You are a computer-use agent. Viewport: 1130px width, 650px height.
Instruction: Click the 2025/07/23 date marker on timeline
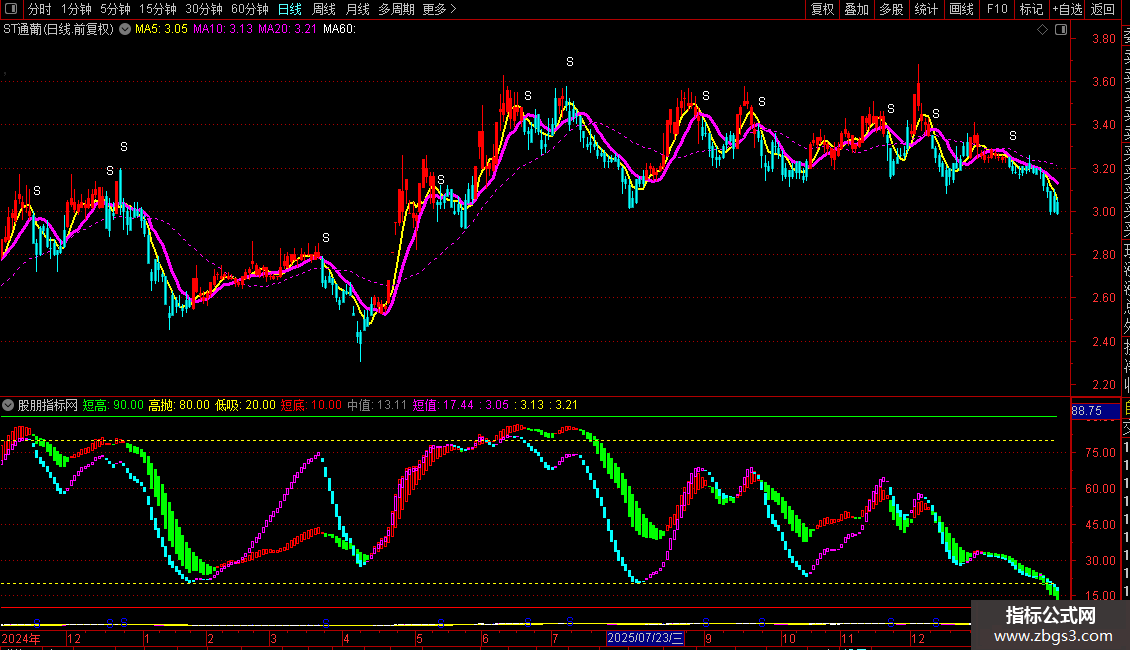point(646,637)
